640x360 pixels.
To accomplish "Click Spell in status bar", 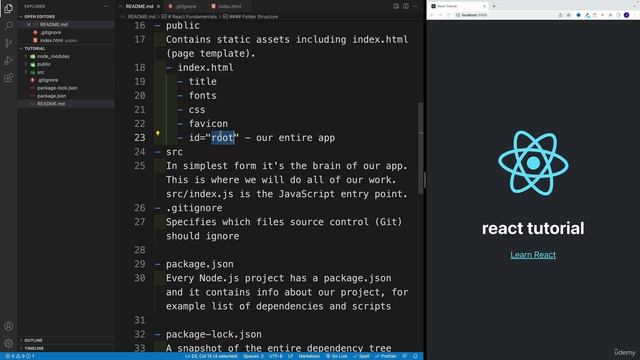I will click(362, 356).
